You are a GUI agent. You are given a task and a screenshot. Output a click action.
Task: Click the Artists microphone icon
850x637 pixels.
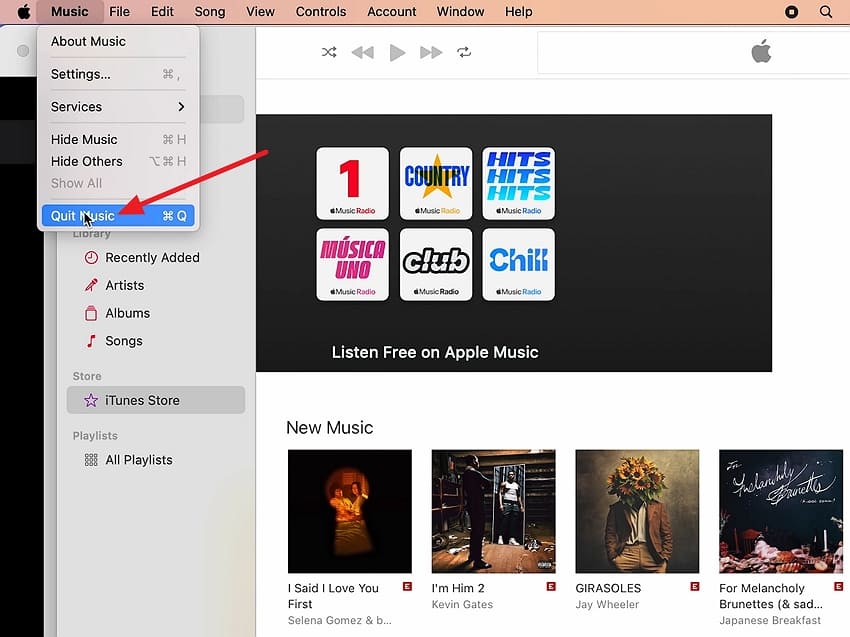[x=91, y=285]
